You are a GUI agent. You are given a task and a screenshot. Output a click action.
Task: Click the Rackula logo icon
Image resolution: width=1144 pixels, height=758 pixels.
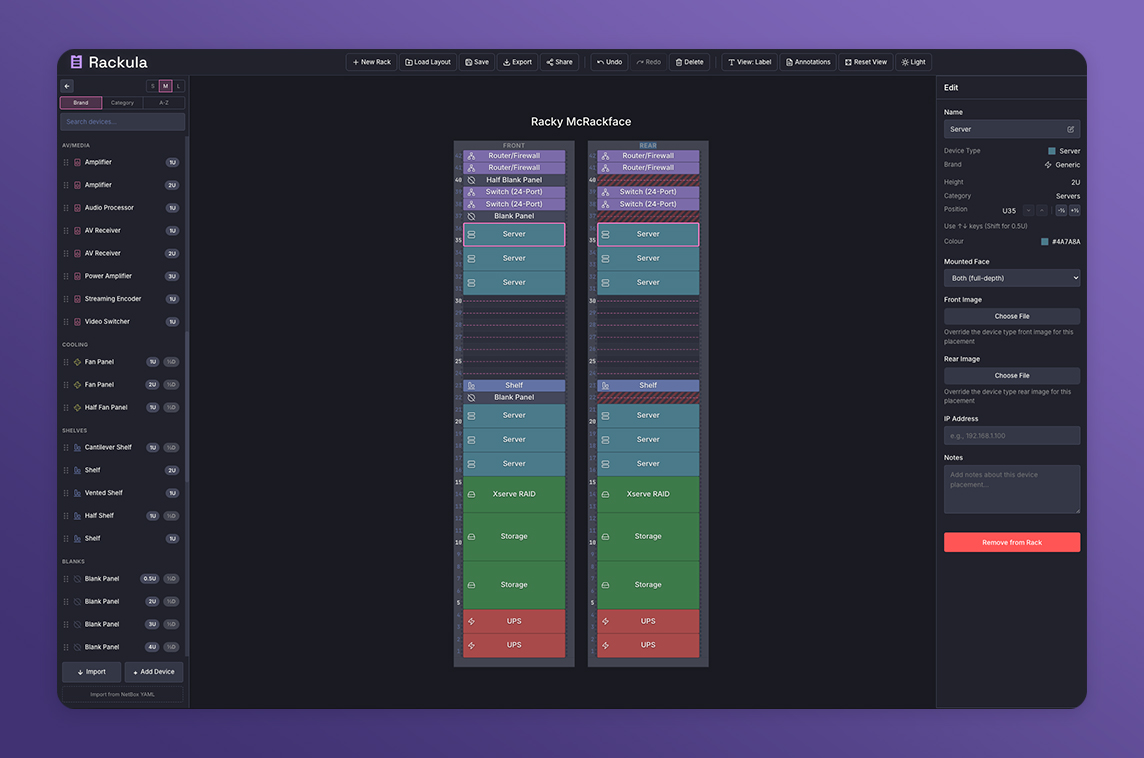pyautogui.click(x=76, y=62)
